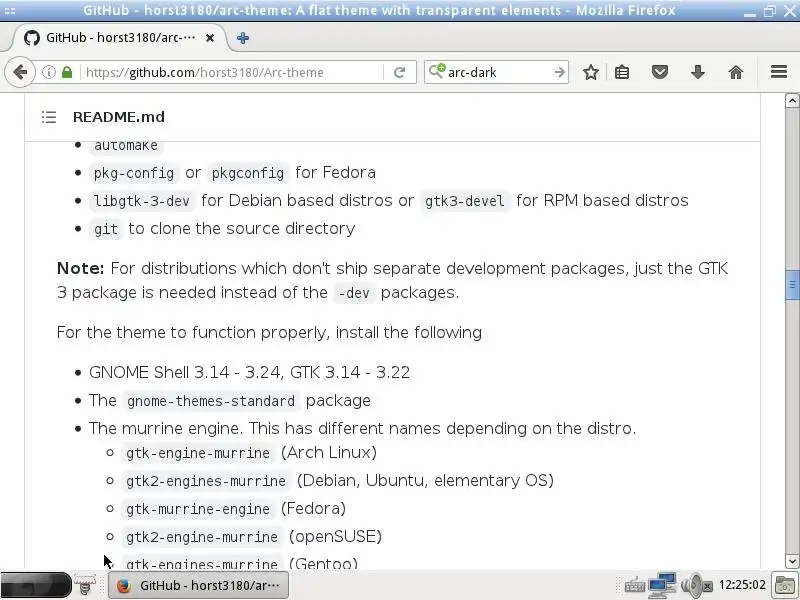800x600 pixels.
Task: Click the pkgconfig code text
Action: 247,173
